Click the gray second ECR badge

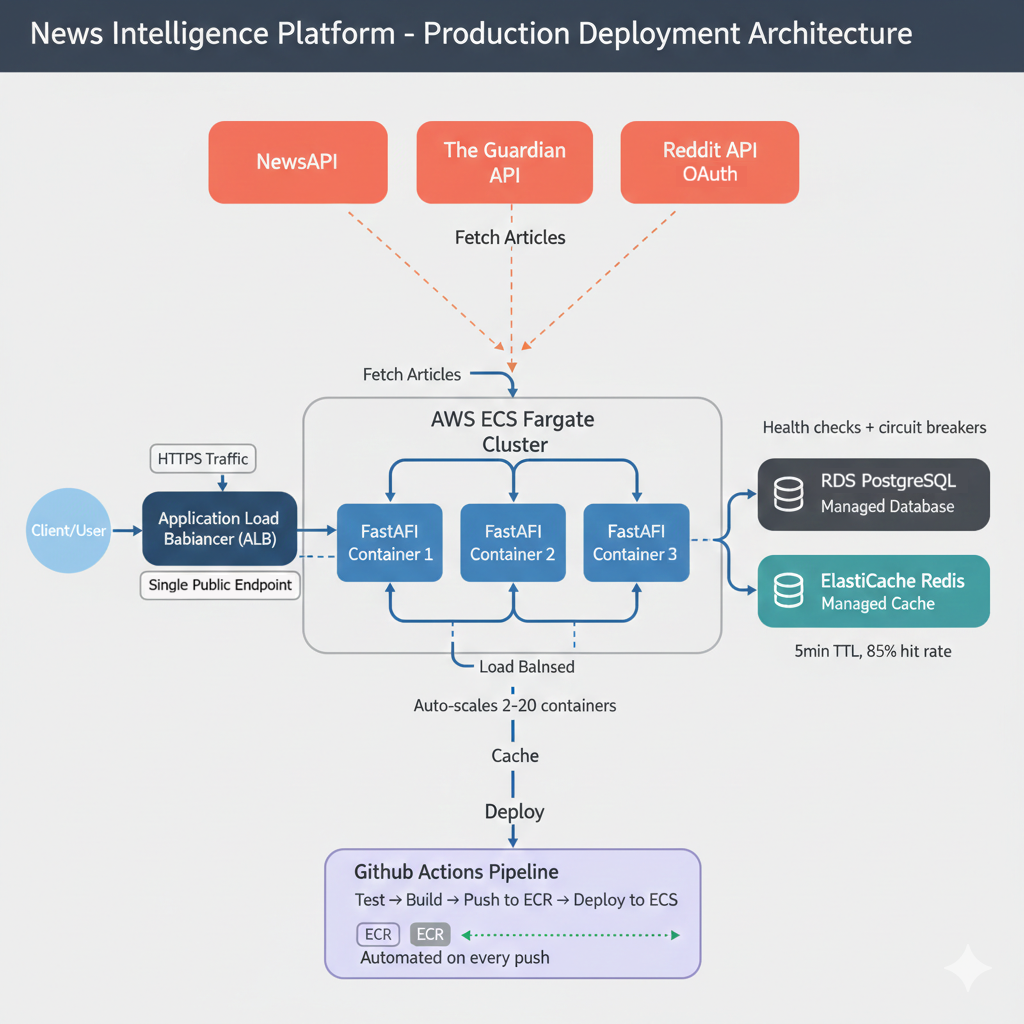(429, 934)
